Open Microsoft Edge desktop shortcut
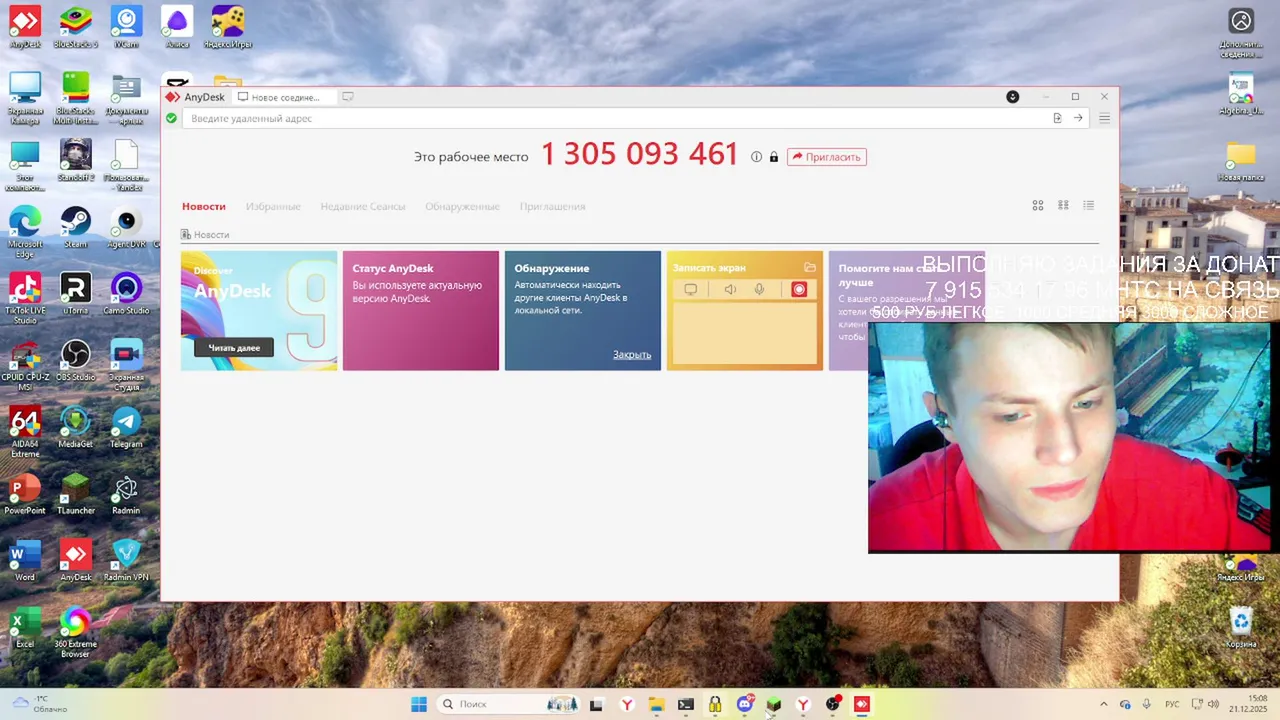Screen dimensions: 1280x720 25,232
